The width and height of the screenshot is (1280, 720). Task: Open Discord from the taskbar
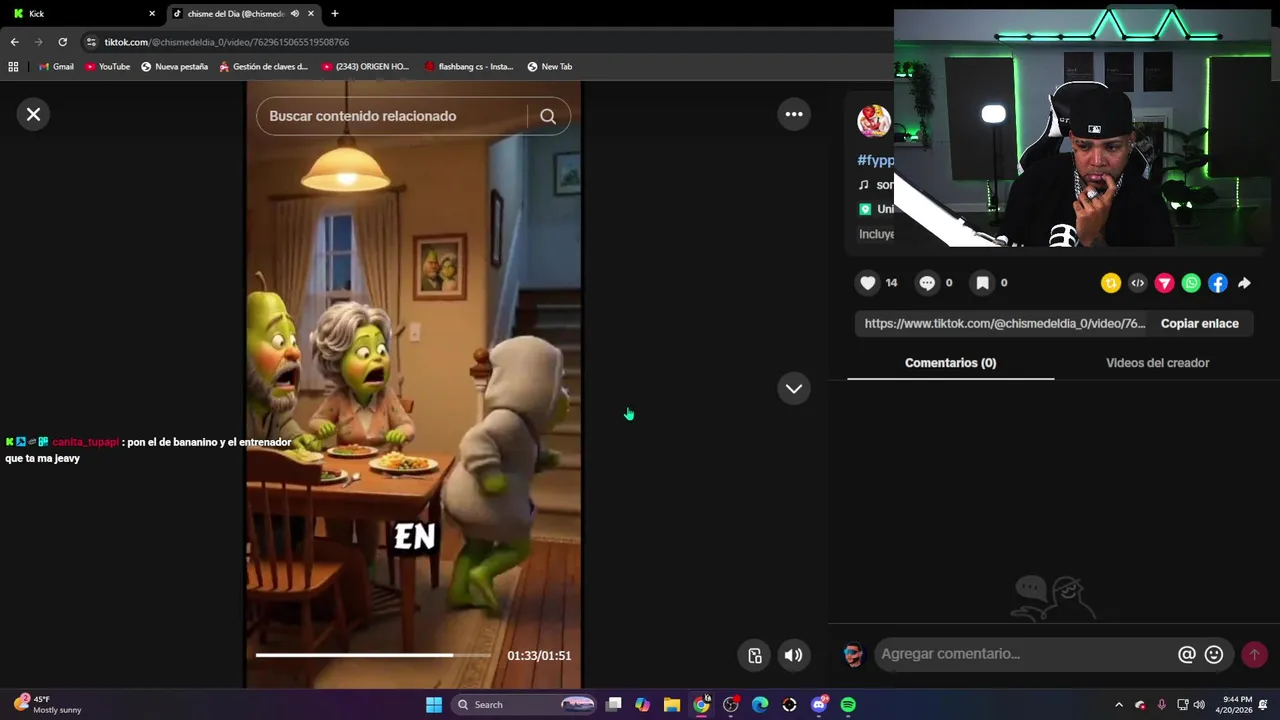click(819, 705)
